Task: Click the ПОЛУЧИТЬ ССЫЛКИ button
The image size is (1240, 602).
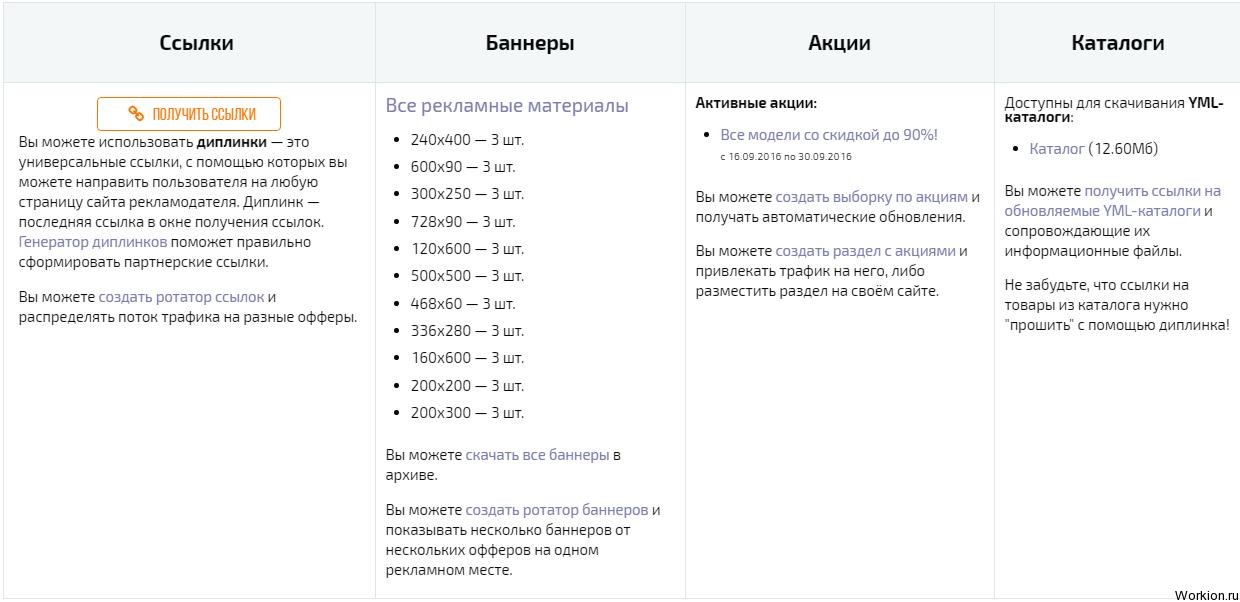Action: point(189,114)
